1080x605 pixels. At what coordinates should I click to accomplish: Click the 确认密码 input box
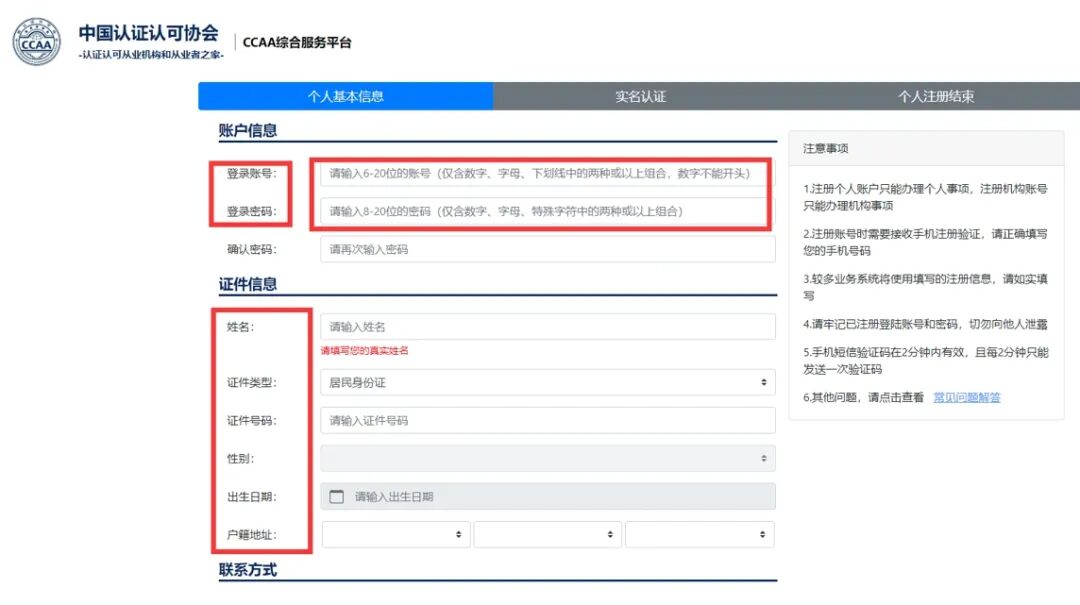tap(548, 248)
